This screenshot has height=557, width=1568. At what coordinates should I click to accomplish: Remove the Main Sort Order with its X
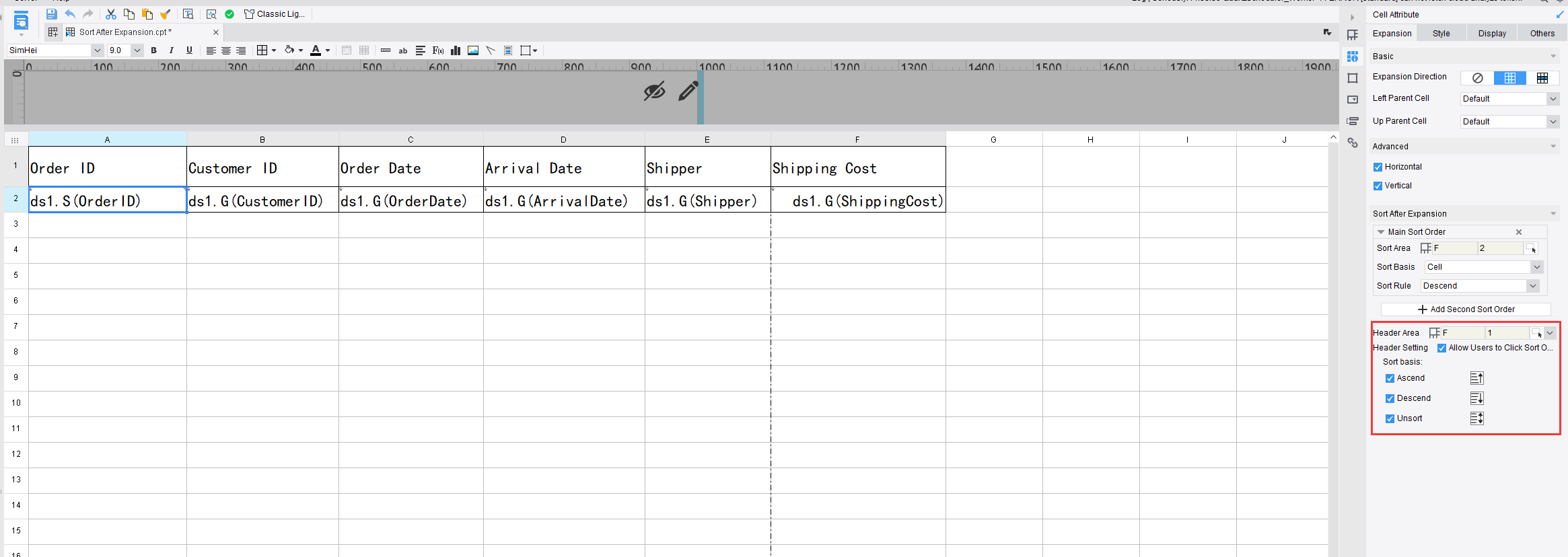click(1519, 232)
